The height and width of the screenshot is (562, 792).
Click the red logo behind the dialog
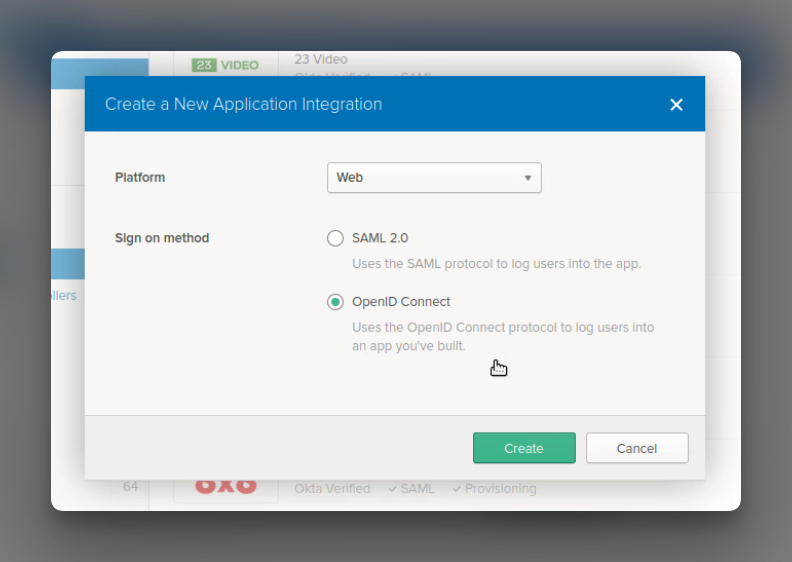click(226, 486)
